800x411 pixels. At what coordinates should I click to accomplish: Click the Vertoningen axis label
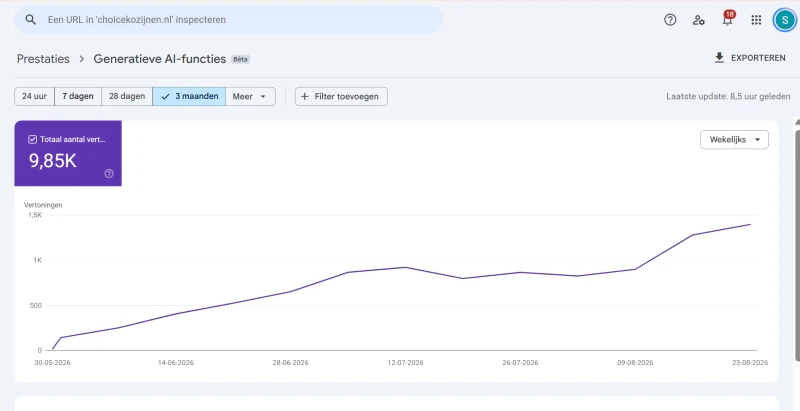tap(43, 205)
